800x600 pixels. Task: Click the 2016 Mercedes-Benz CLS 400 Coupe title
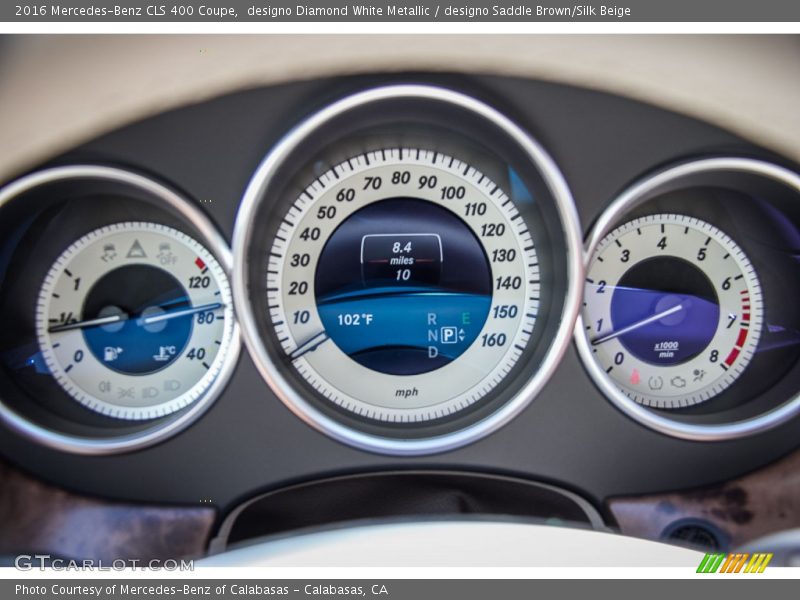point(126,11)
